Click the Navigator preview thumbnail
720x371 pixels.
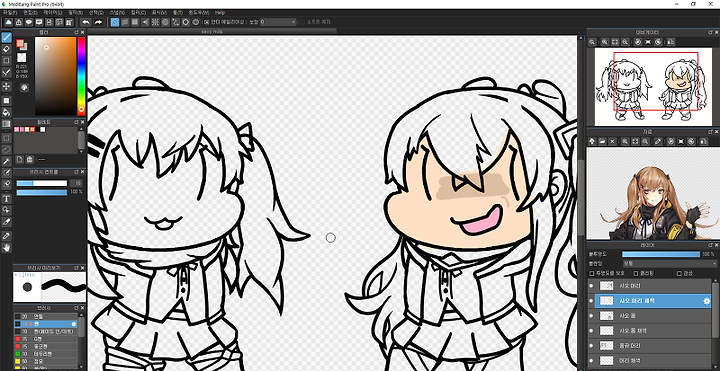(652, 87)
